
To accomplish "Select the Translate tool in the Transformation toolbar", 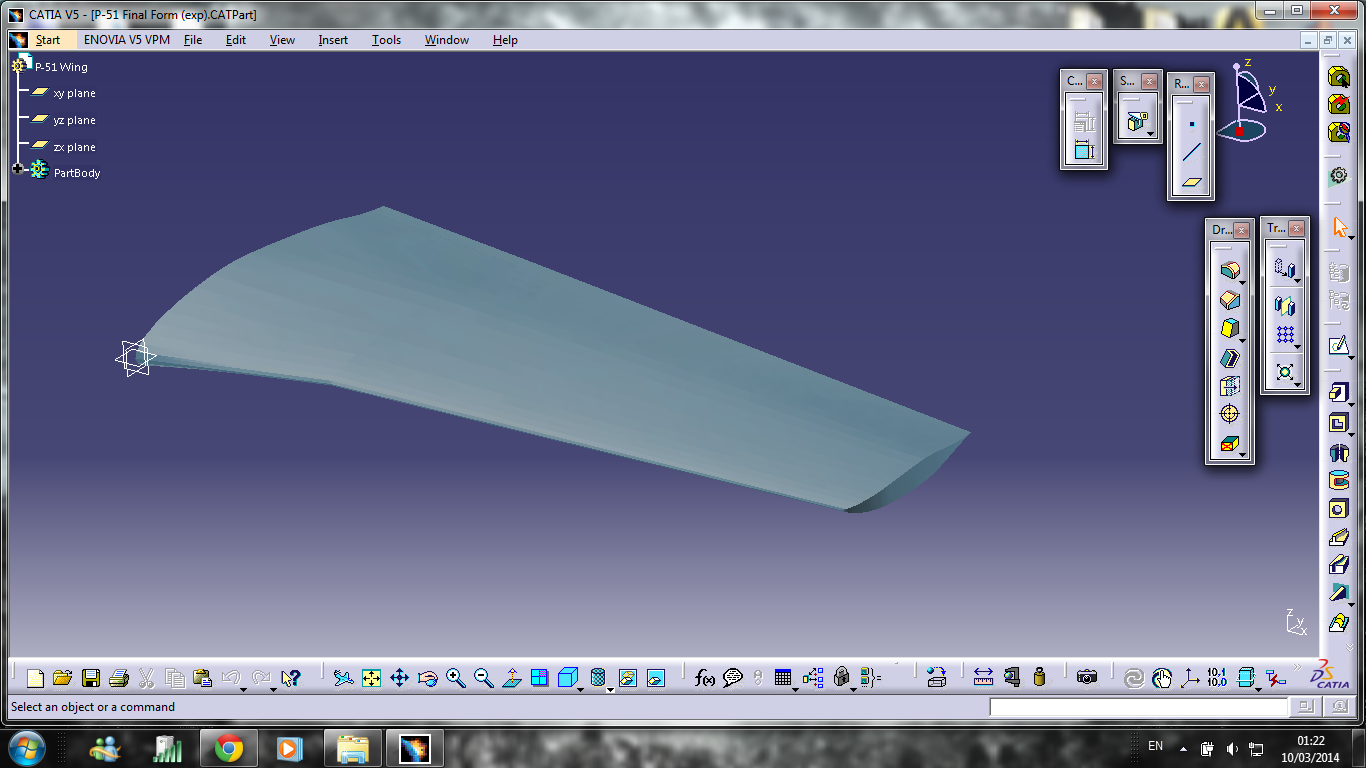I will point(1285,267).
